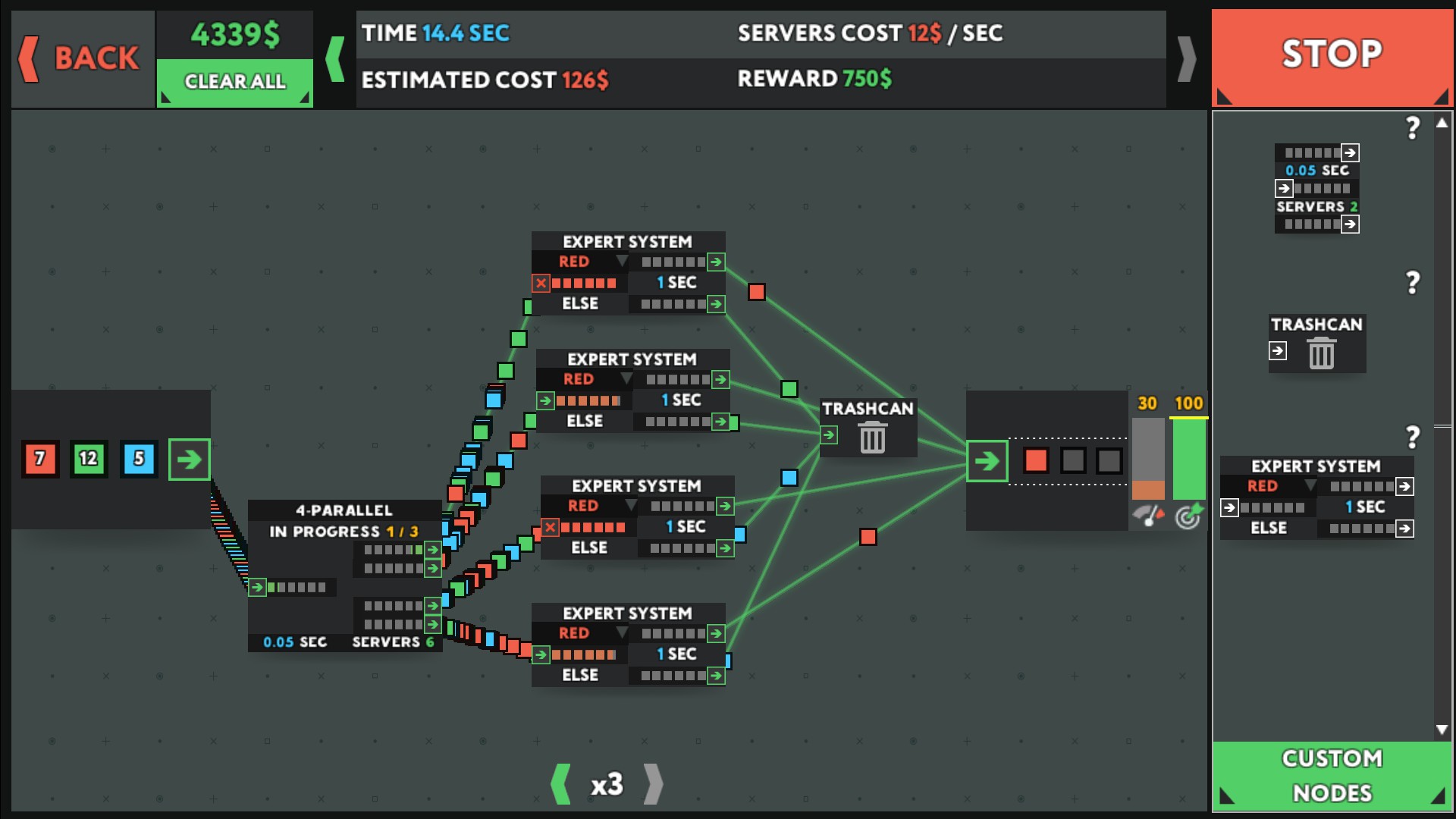Click the BACK button

click(82, 58)
